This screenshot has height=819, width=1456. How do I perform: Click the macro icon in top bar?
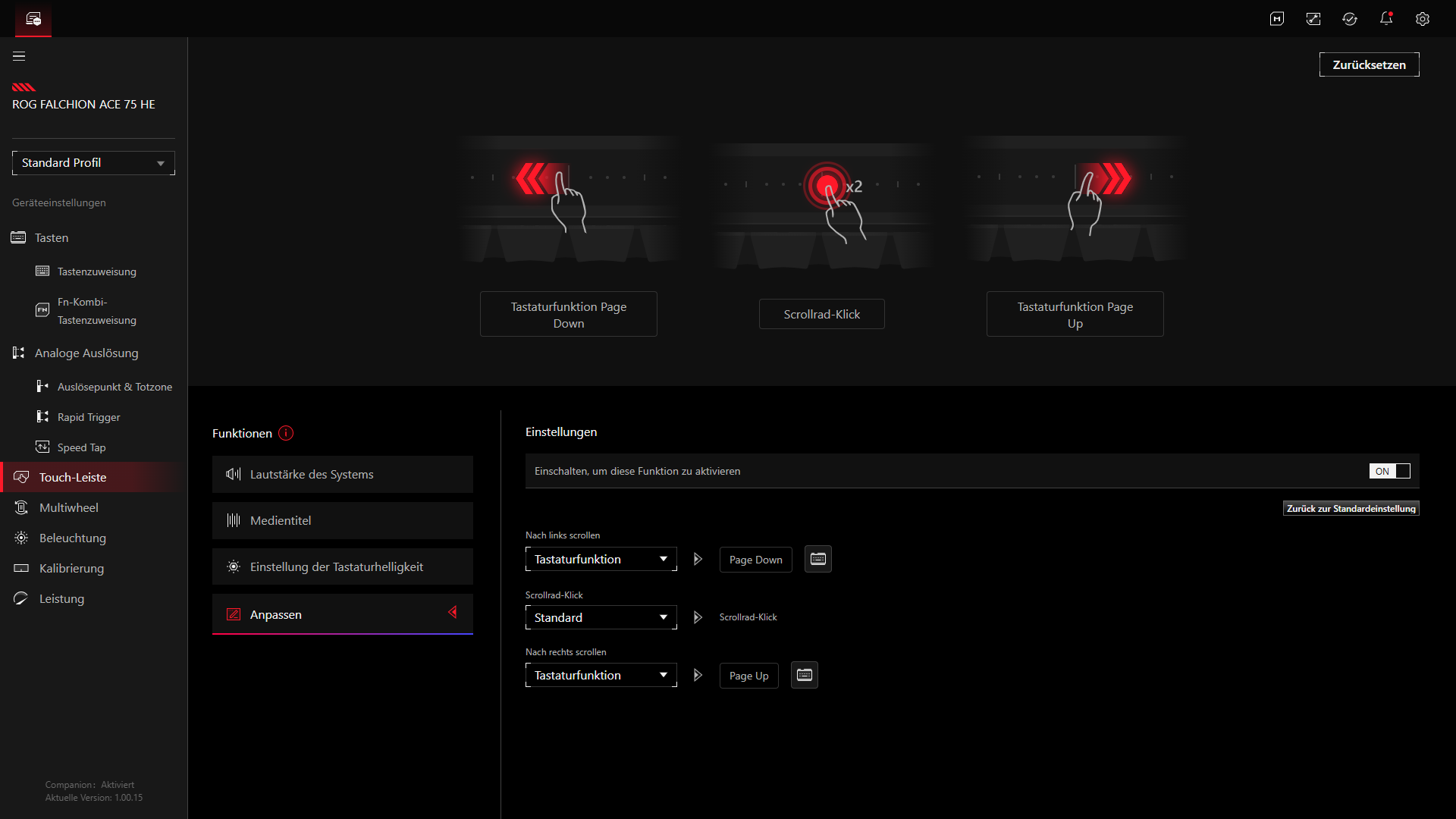(x=1276, y=19)
